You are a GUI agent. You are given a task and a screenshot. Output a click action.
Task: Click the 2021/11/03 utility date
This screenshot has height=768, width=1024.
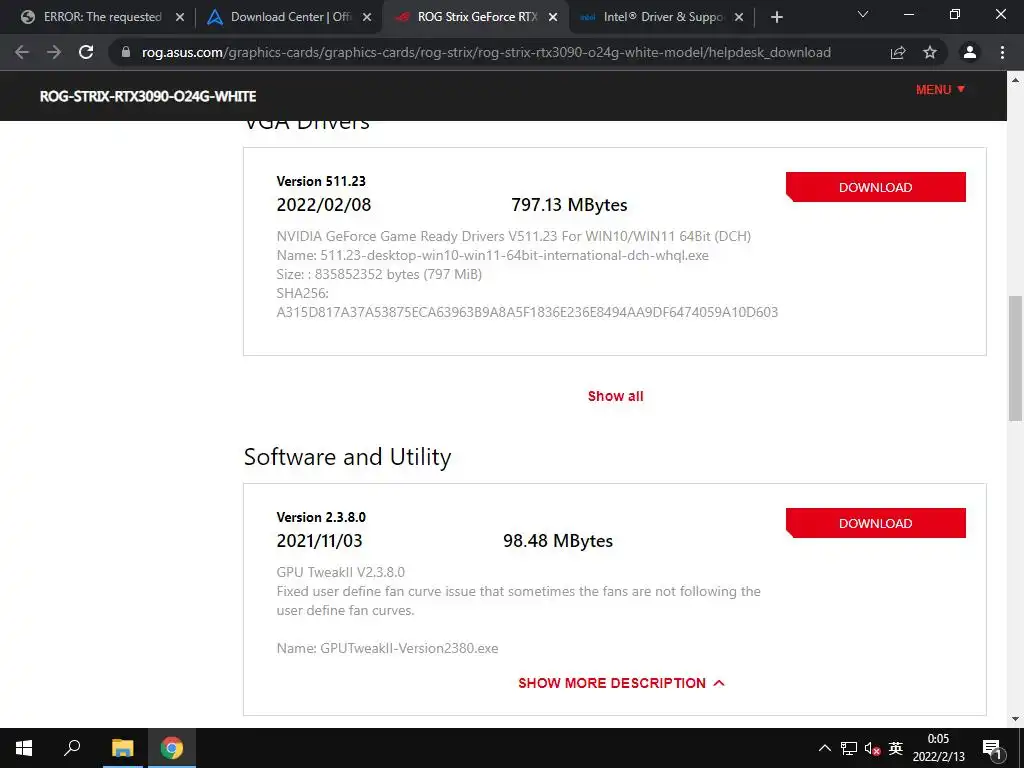[x=319, y=541]
